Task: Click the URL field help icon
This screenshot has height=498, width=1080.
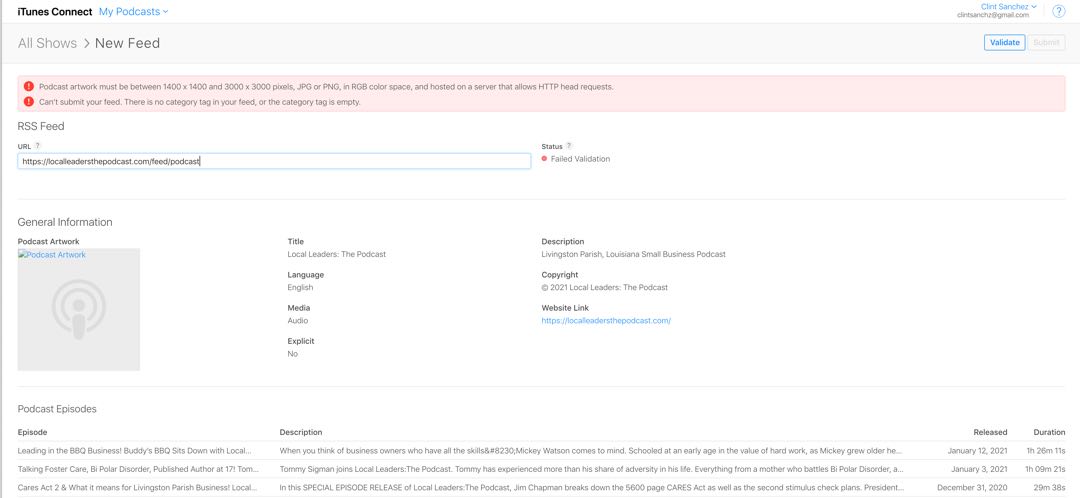Action: (38, 146)
